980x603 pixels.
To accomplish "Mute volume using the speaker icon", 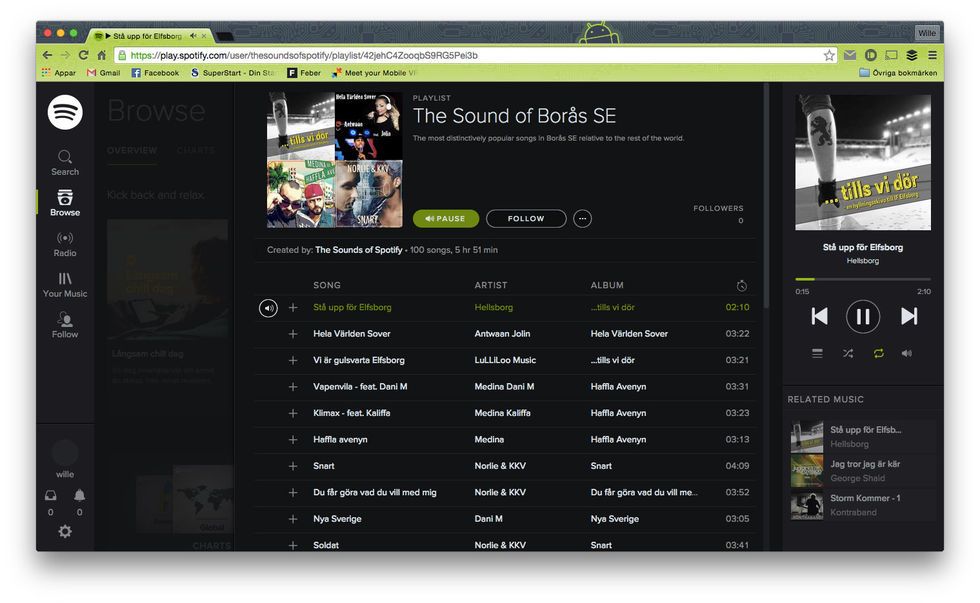I will tap(907, 353).
